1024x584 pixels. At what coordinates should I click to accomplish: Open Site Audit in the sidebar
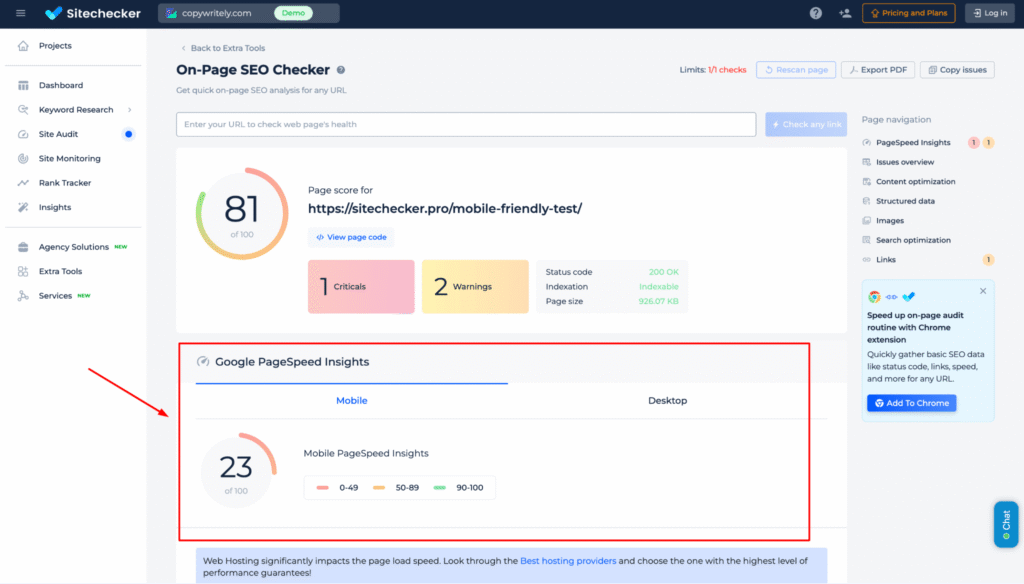(x=58, y=134)
